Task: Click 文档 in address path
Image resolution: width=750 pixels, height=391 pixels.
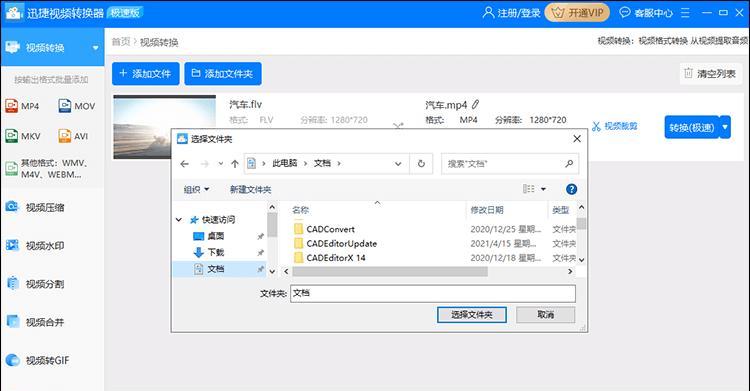Action: pos(322,163)
